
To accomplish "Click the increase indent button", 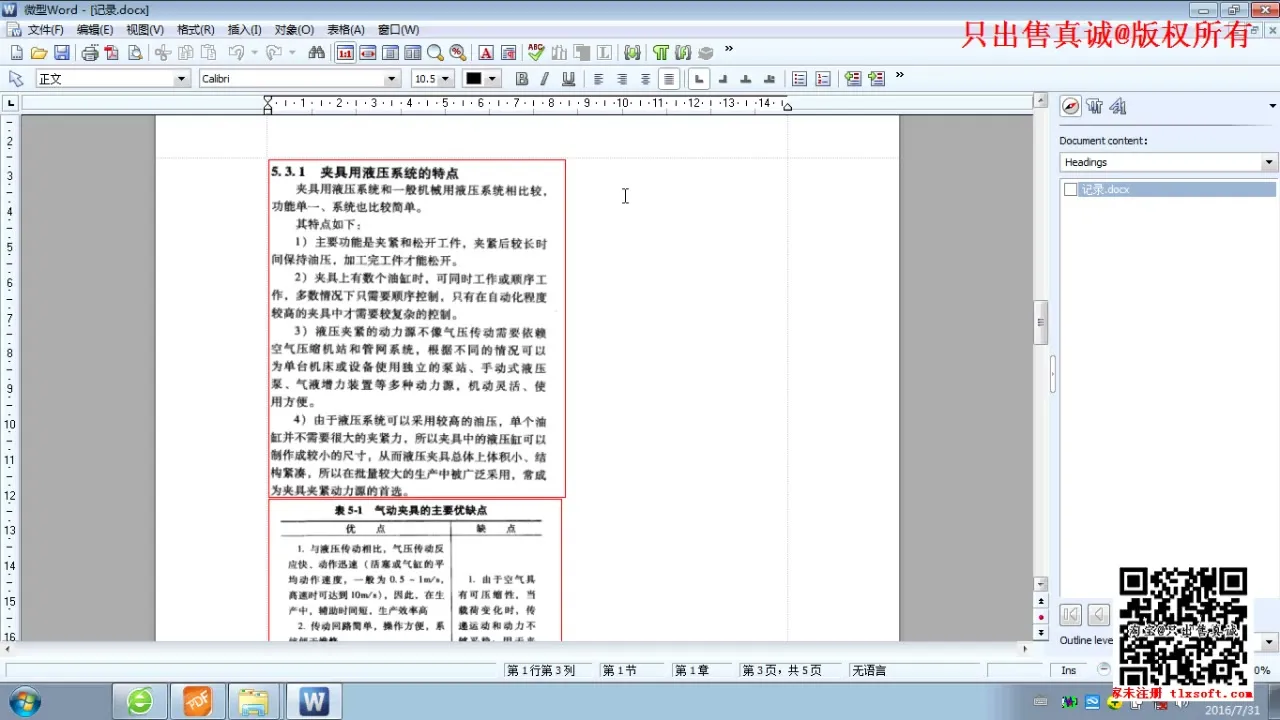I will point(876,78).
